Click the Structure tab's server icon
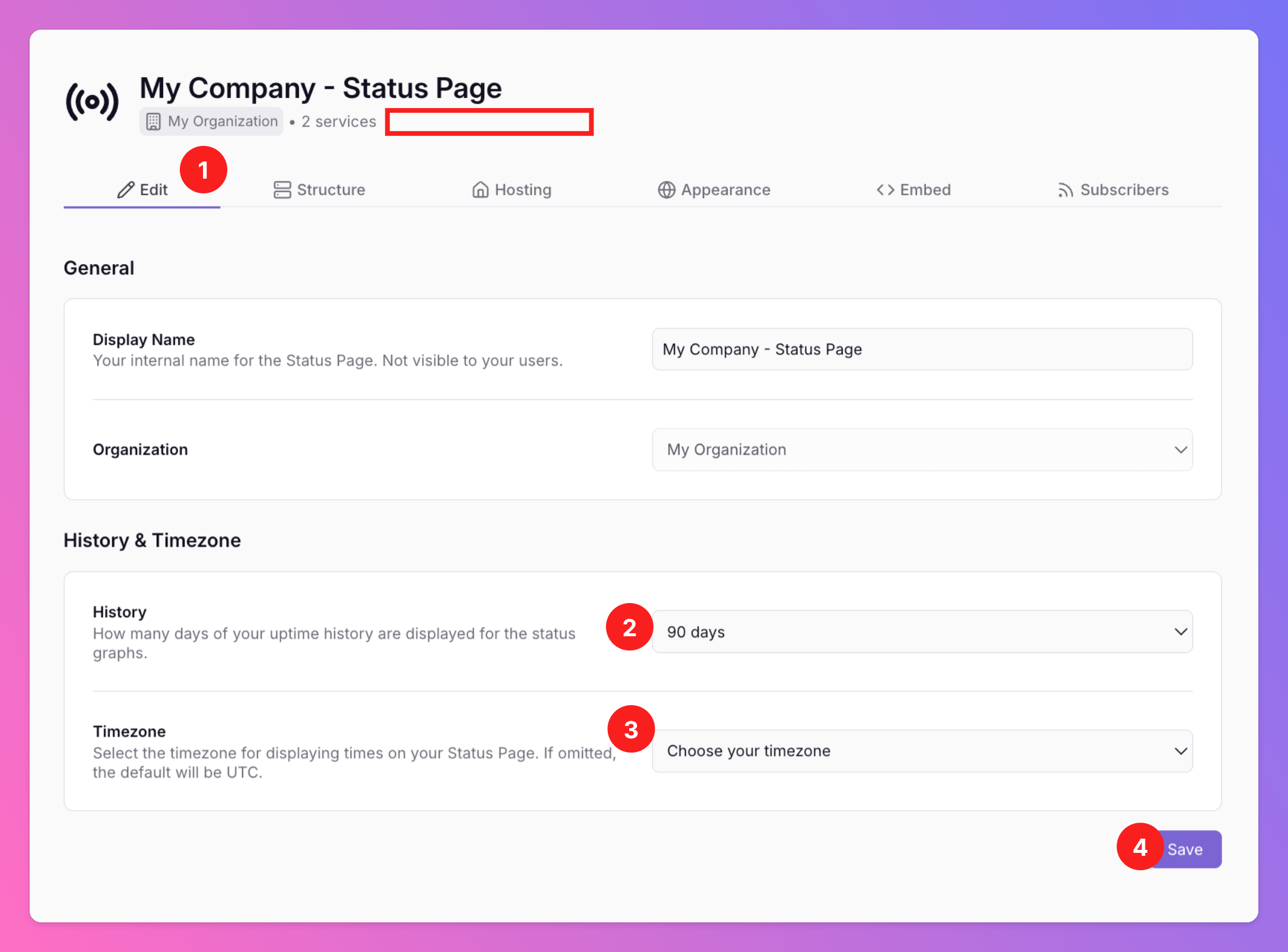 point(282,190)
